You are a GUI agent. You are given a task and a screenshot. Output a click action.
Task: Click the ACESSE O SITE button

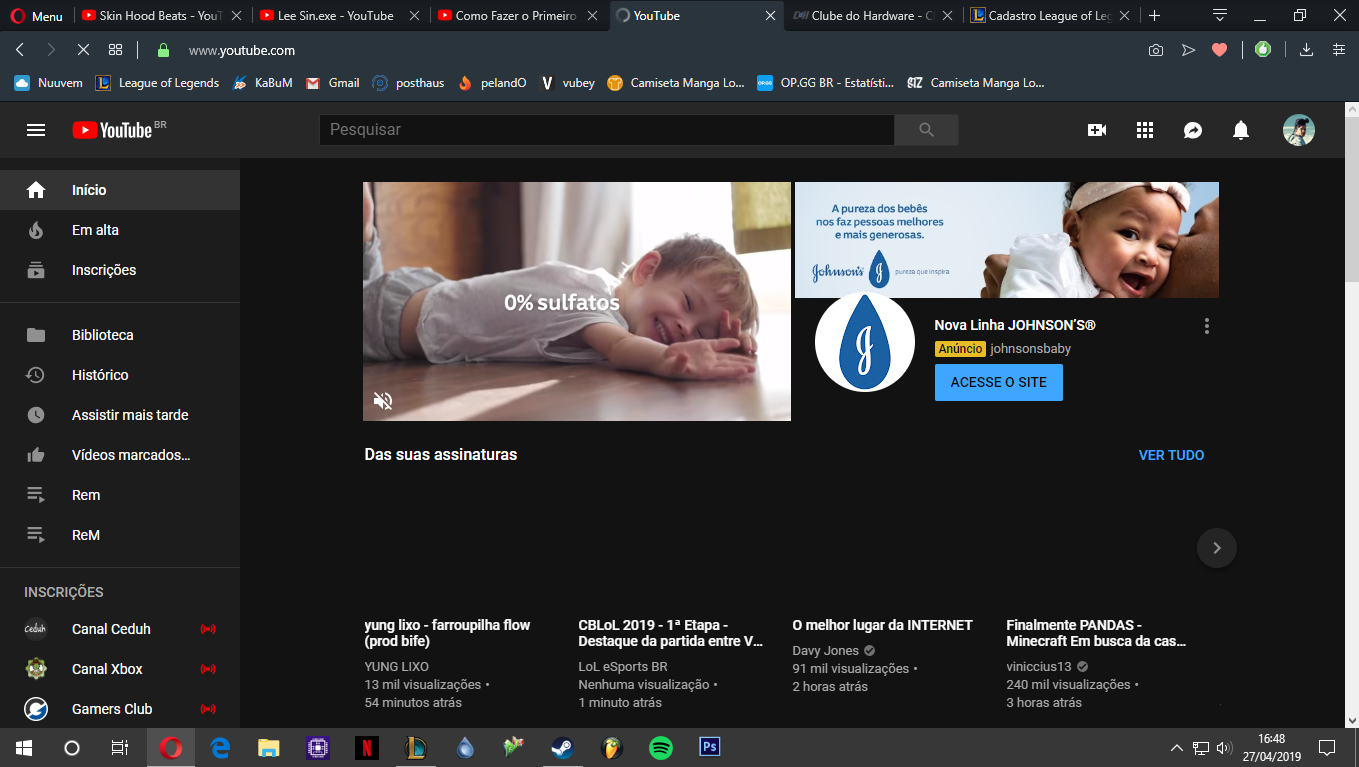coord(999,383)
